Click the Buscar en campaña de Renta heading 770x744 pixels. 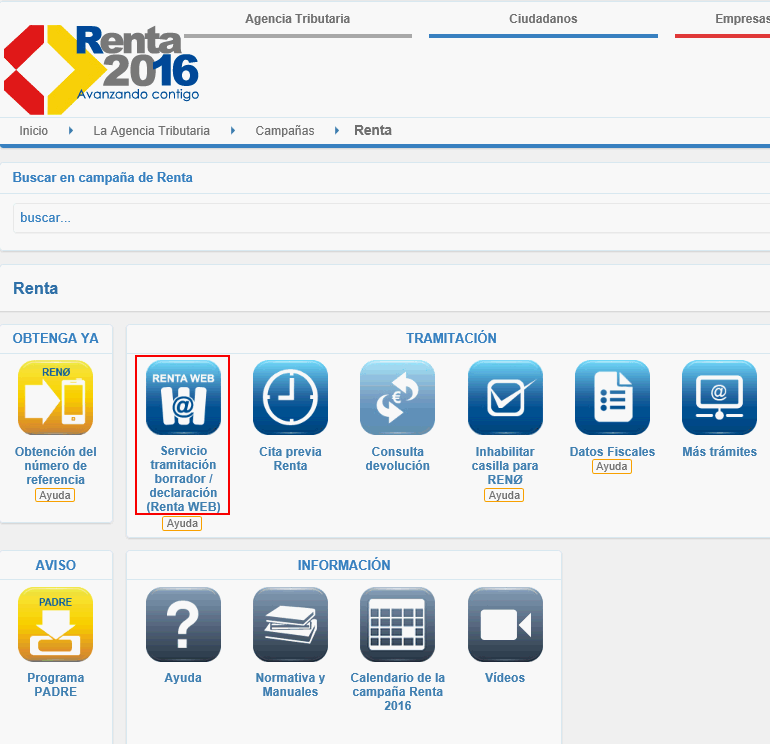click(103, 178)
